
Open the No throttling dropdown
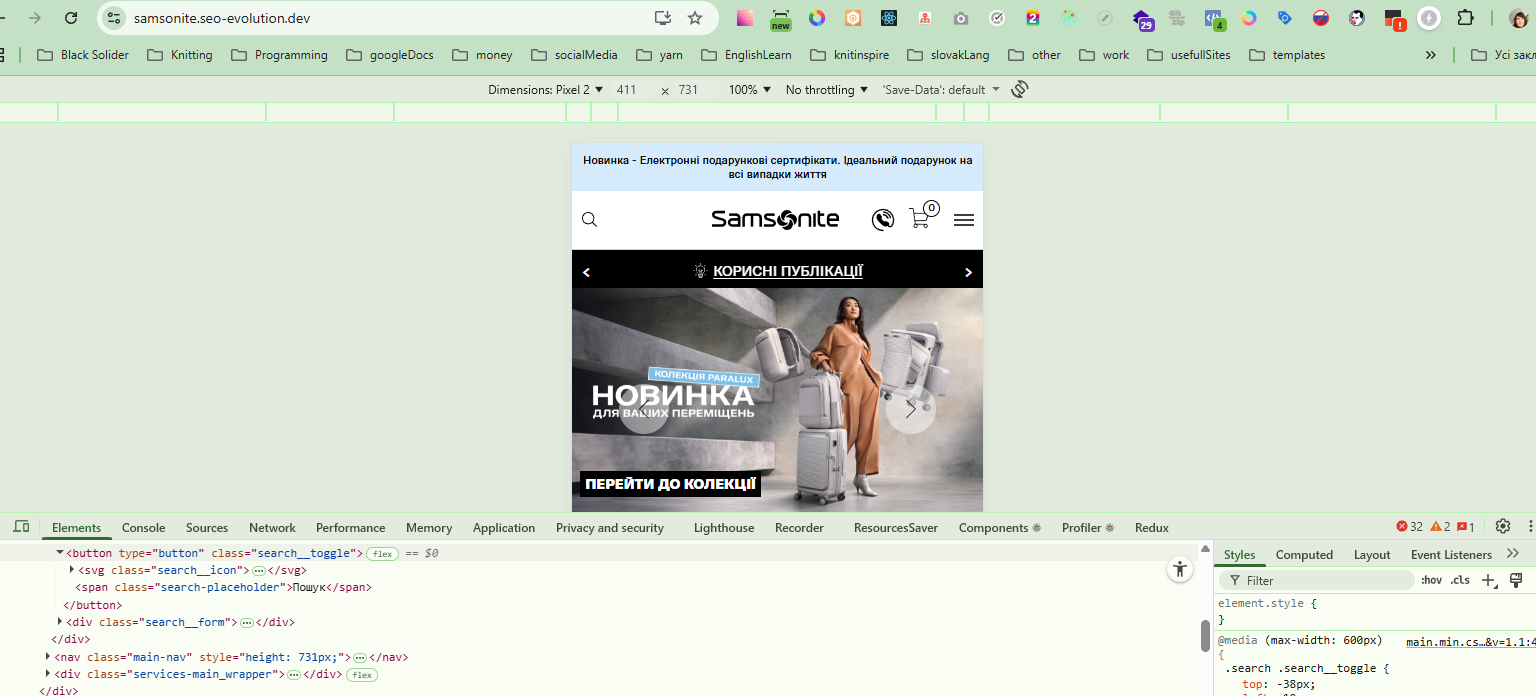(x=827, y=89)
